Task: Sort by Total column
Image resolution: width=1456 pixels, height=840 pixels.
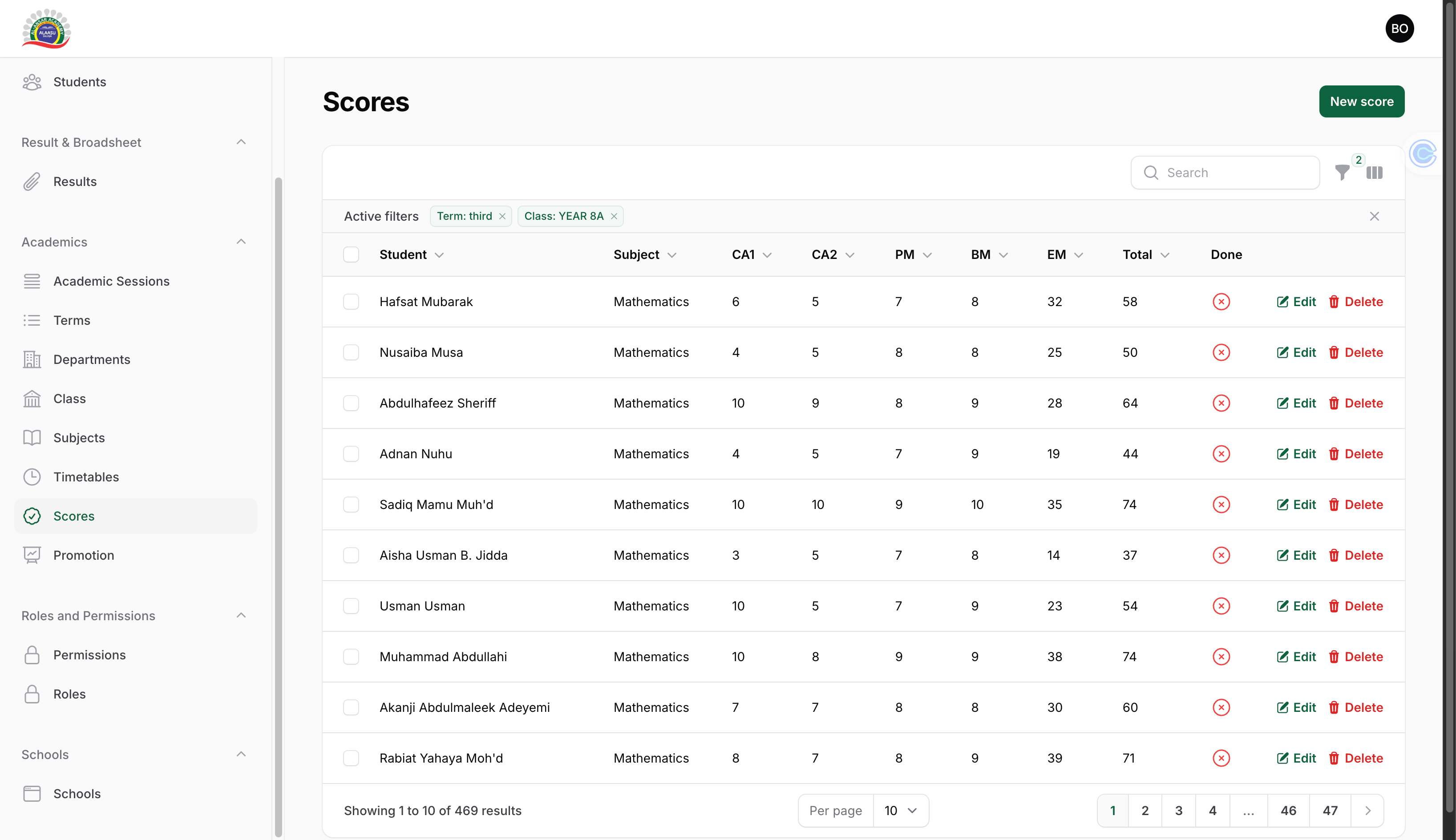Action: coord(1146,254)
